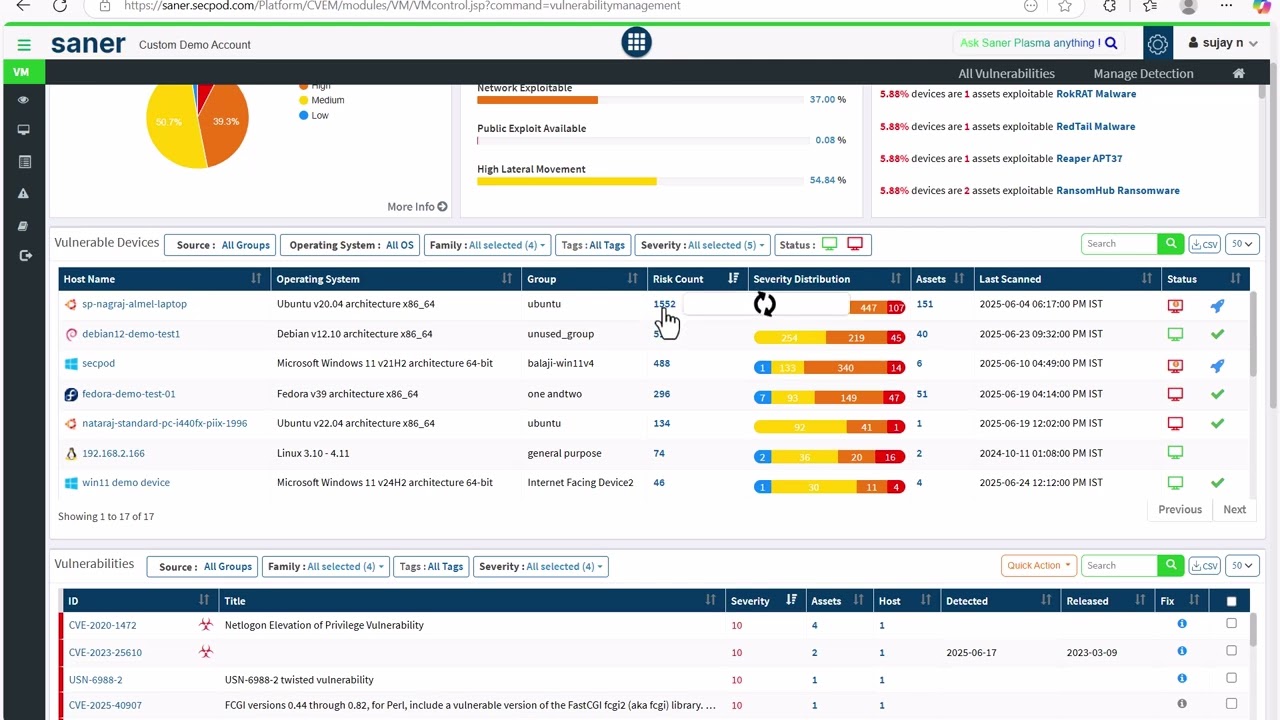Click High Lateral Movement progress bar
This screenshot has height=720, width=1280.
pos(641,181)
